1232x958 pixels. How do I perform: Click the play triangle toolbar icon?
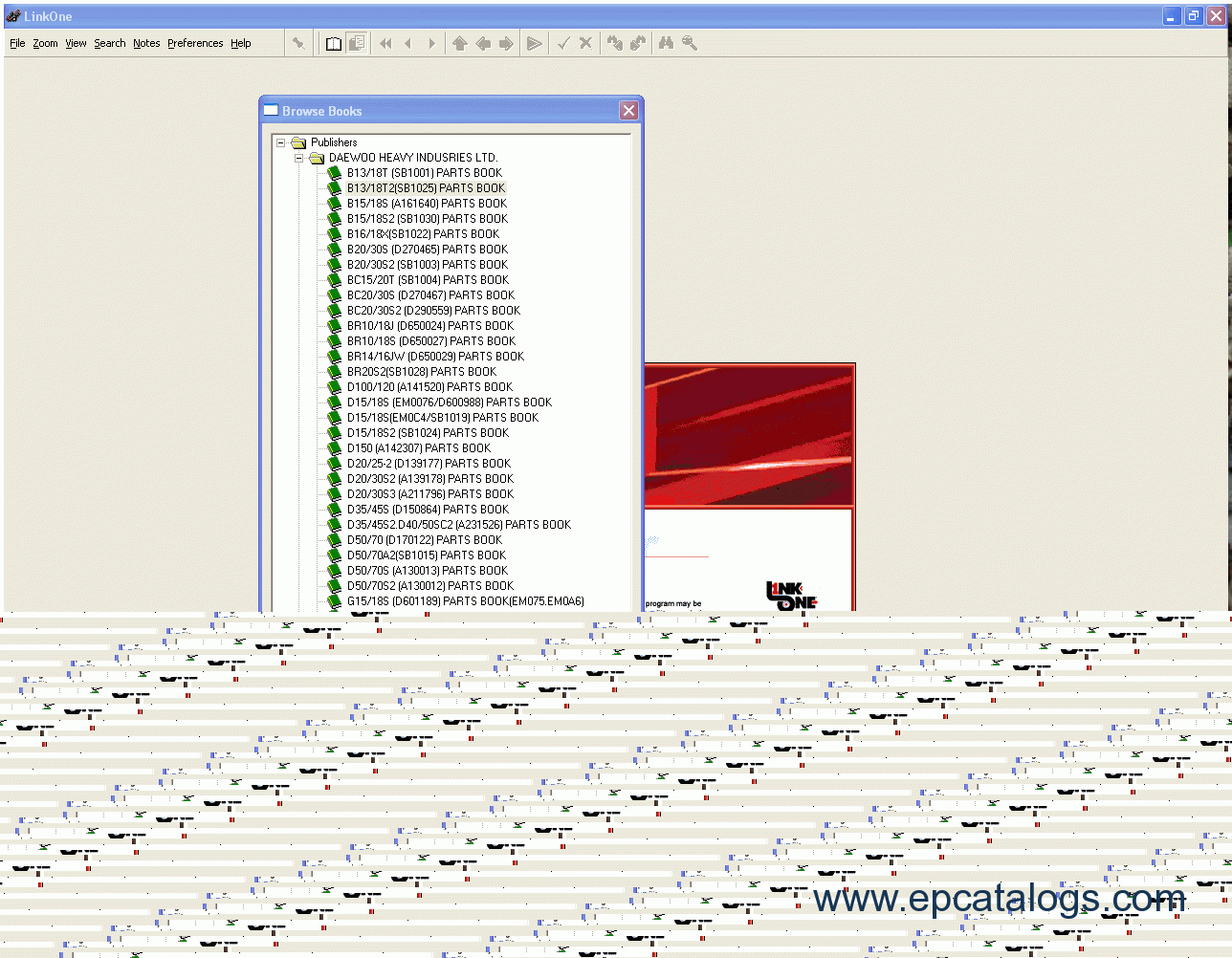tap(535, 43)
